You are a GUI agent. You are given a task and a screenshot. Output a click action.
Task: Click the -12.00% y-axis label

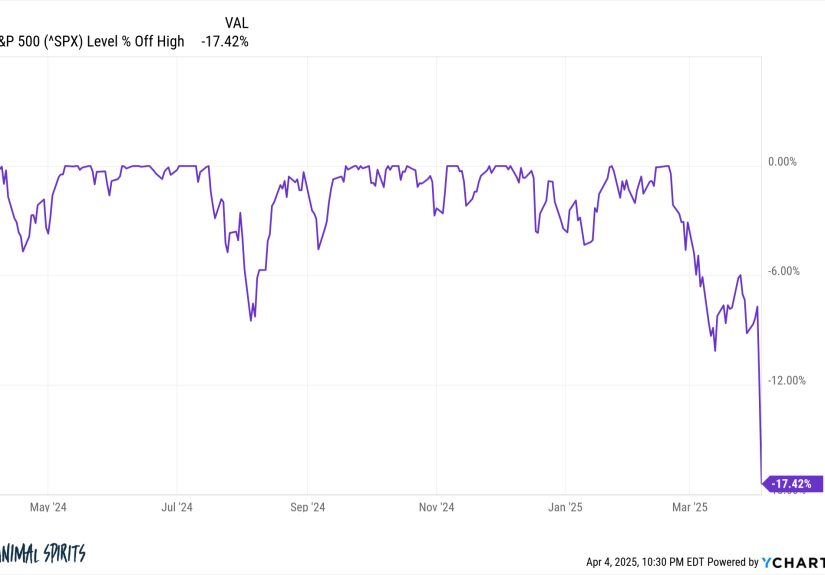[x=785, y=380]
